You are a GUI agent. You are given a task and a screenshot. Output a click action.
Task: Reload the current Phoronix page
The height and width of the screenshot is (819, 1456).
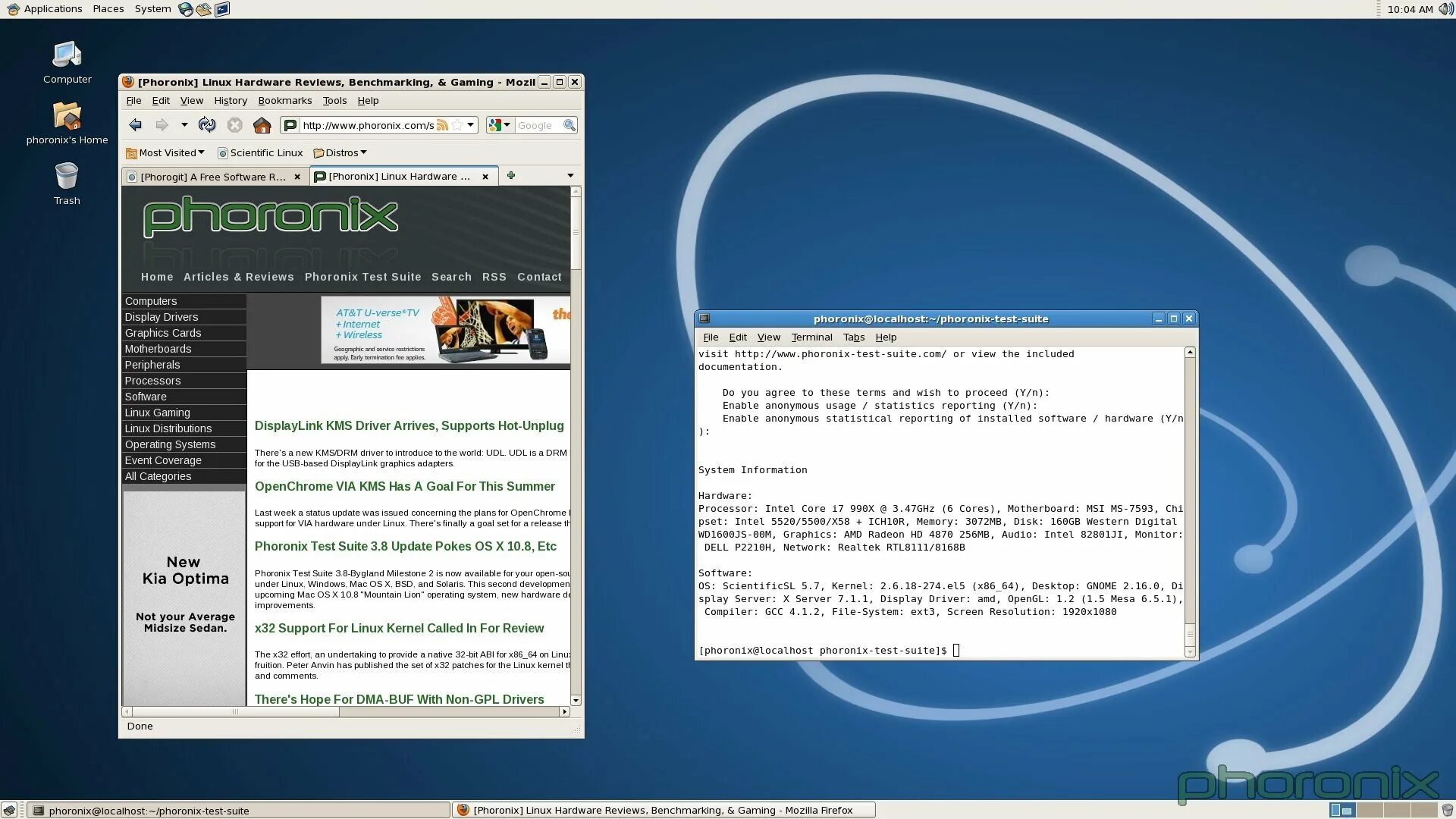(206, 125)
